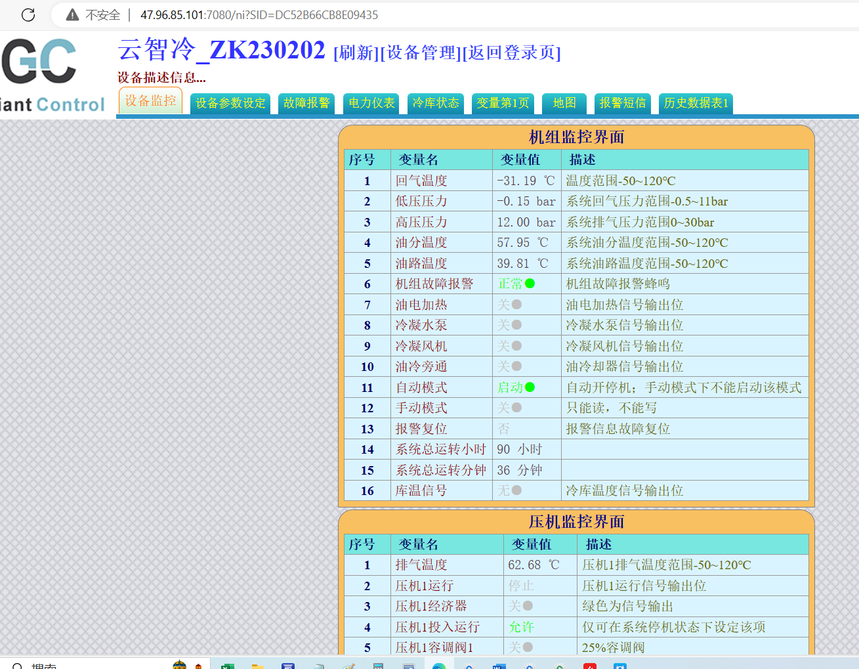Toggle the 冷凝风机 关 state value
This screenshot has height=669, width=859.
509,346
